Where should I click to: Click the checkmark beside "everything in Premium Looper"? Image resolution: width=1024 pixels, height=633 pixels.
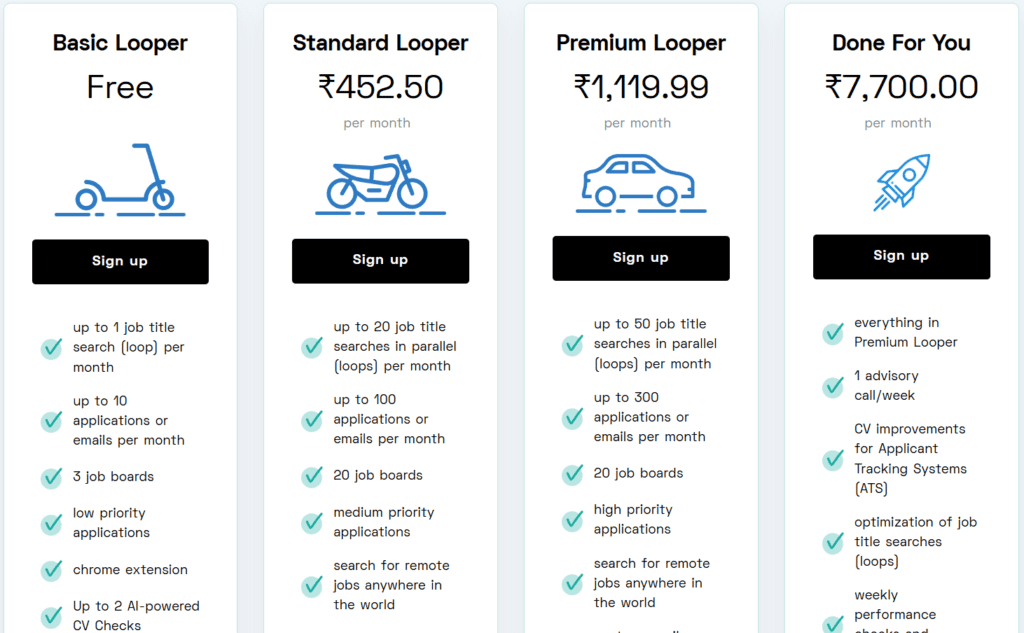832,333
